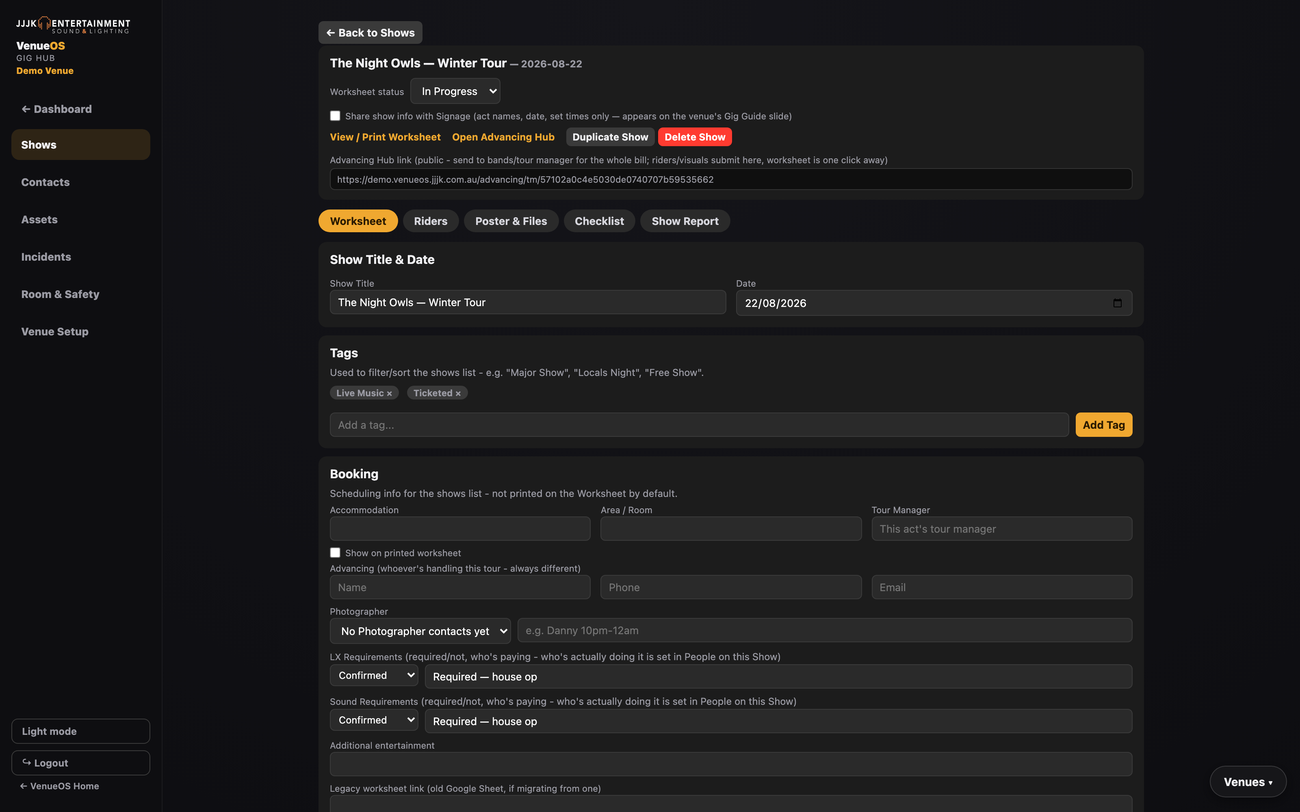
Task: Click the Logout button
Action: pyautogui.click(x=80, y=763)
